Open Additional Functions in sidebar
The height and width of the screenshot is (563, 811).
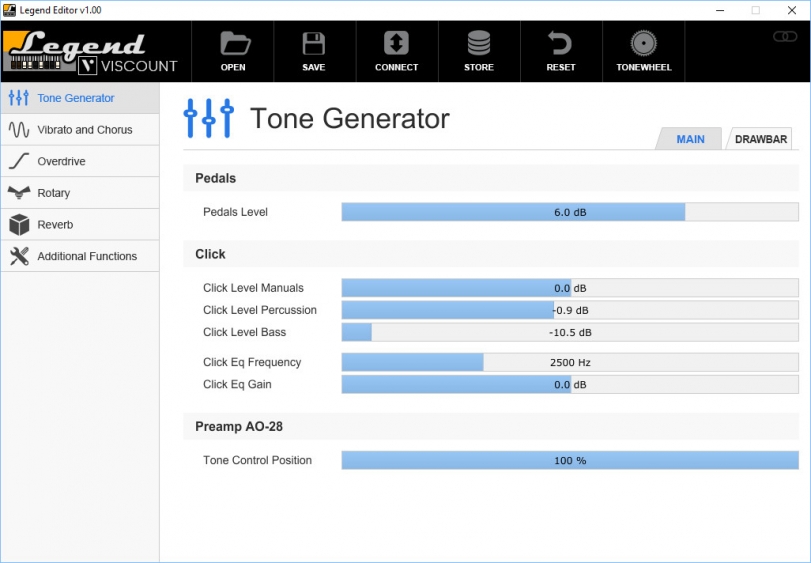(80, 256)
